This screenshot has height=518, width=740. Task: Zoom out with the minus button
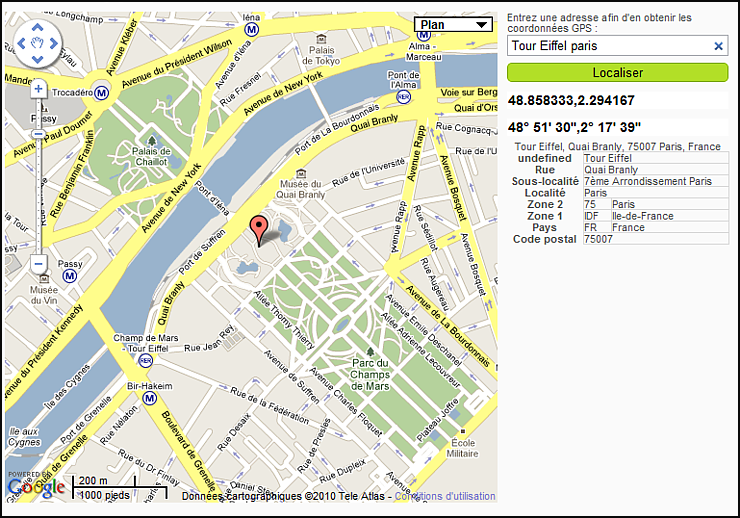tap(38, 264)
